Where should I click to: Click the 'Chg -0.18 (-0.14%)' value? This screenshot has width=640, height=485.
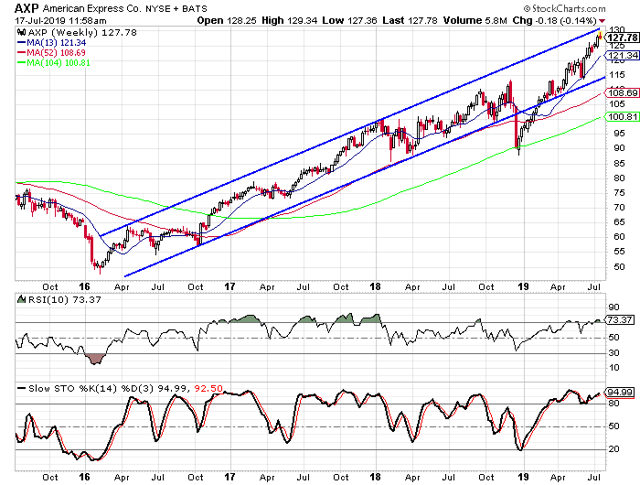click(x=555, y=20)
